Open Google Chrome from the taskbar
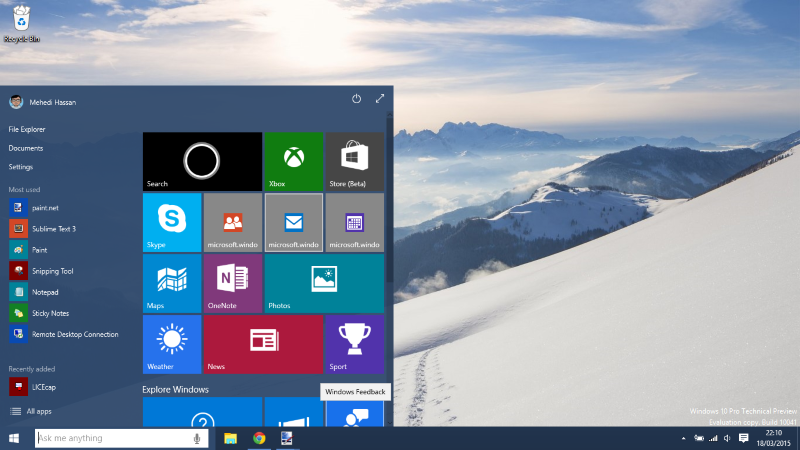The height and width of the screenshot is (450, 800). pyautogui.click(x=258, y=438)
